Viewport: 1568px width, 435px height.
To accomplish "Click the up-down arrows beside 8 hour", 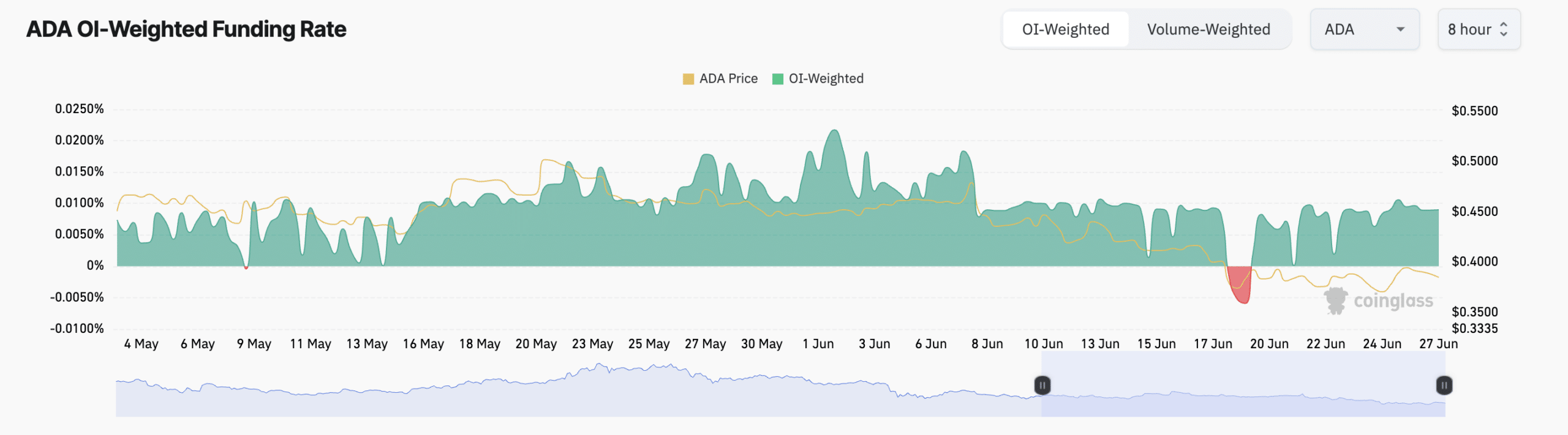I will [1504, 29].
